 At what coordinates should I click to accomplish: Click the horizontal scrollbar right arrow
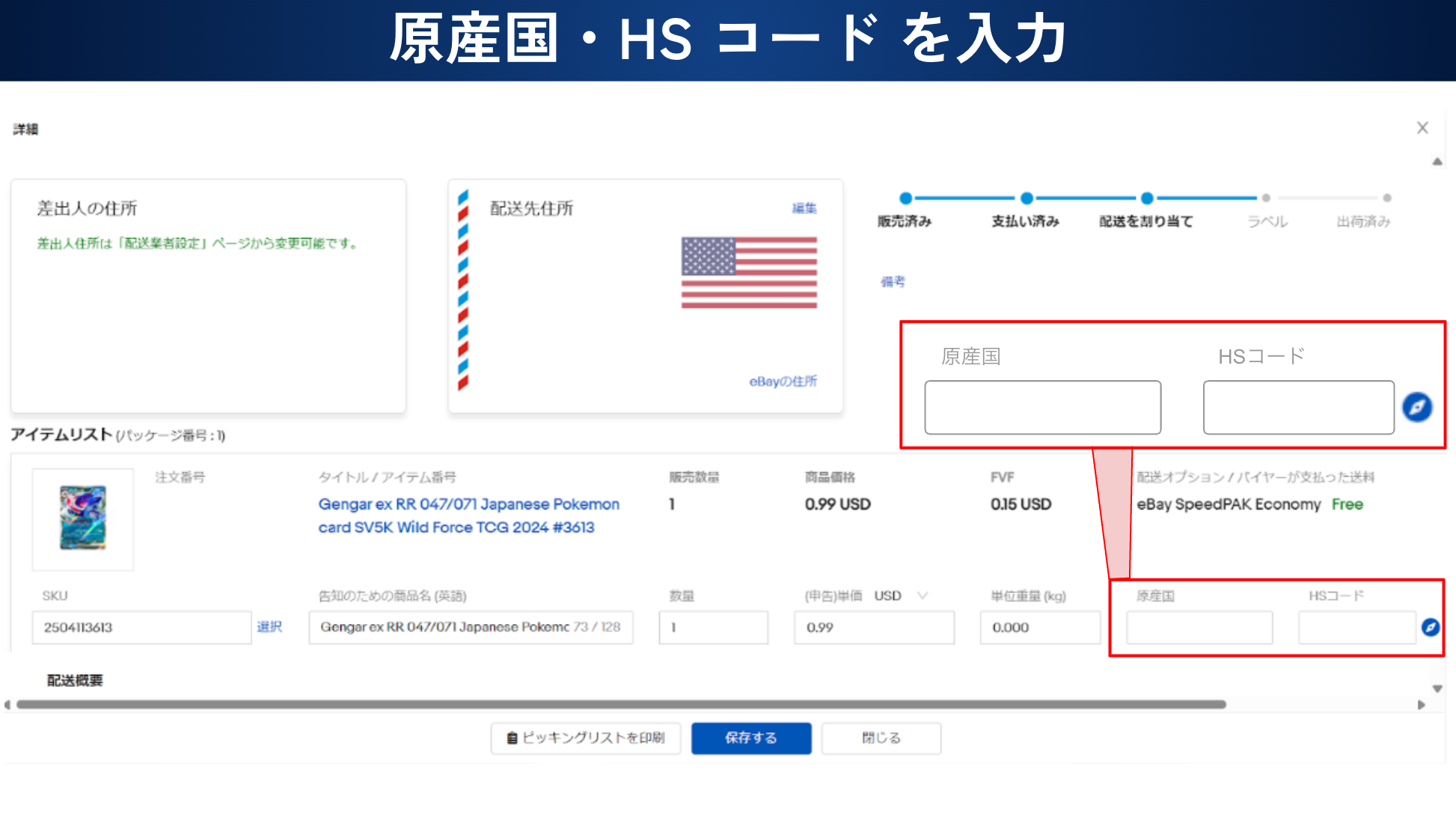pyautogui.click(x=1421, y=705)
